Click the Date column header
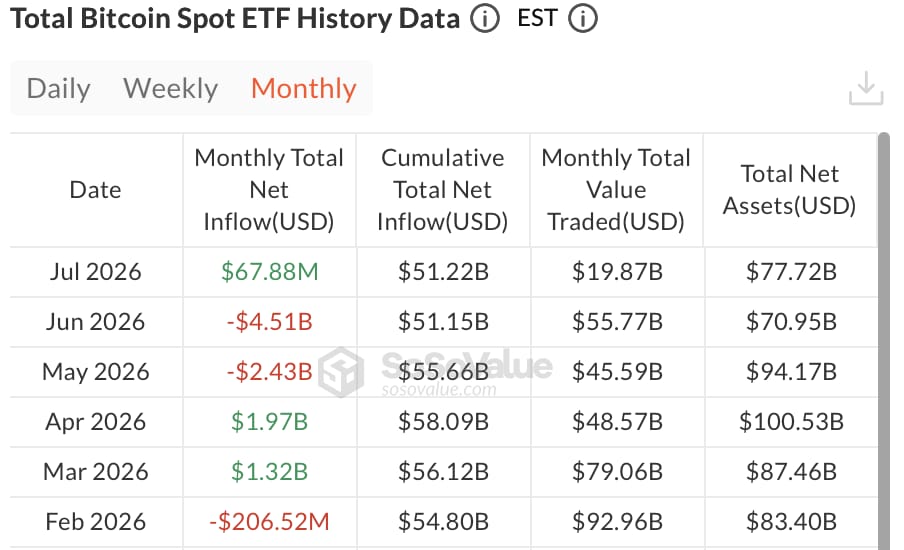Viewport: 904px width, 550px height. [x=95, y=190]
